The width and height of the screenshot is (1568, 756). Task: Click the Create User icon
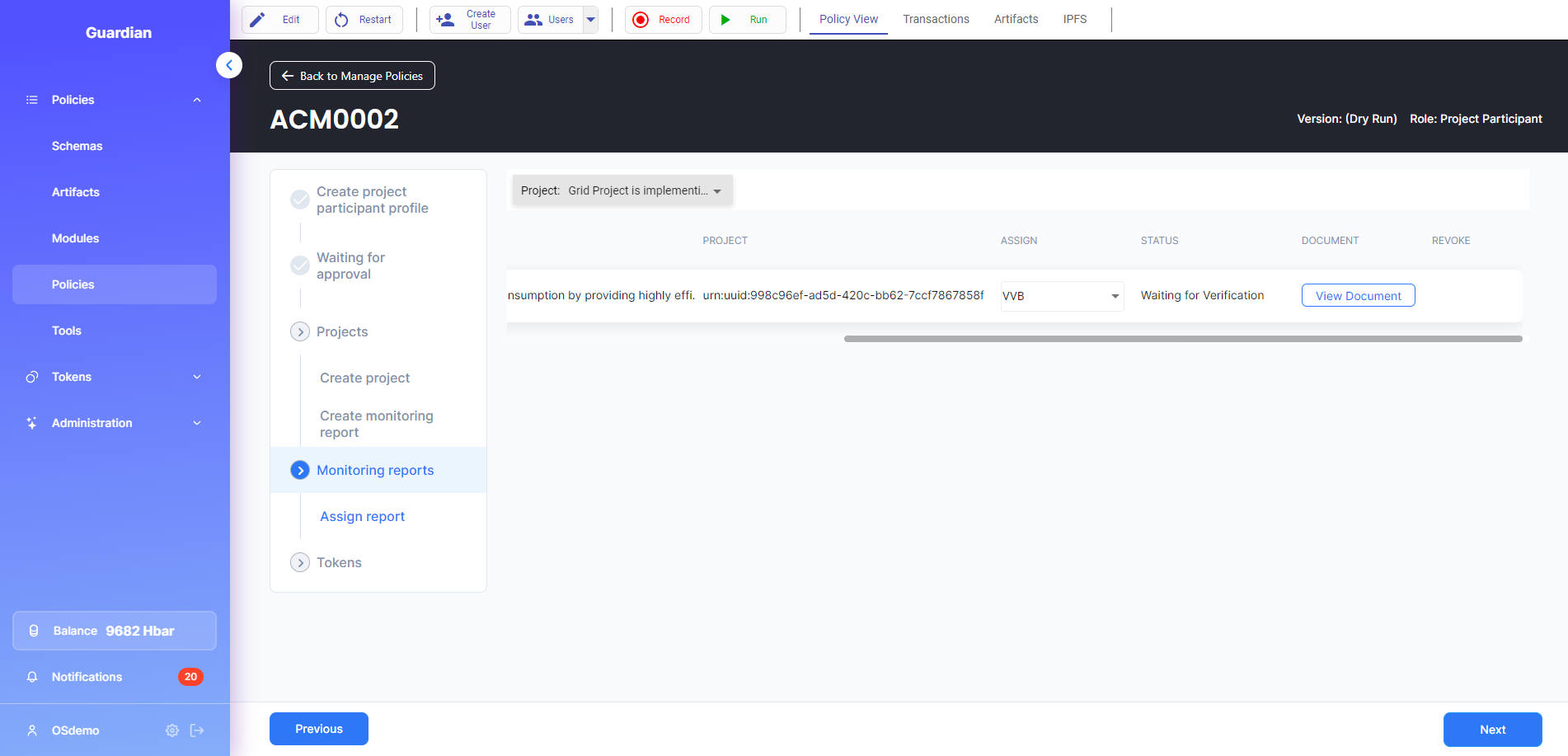pos(445,20)
